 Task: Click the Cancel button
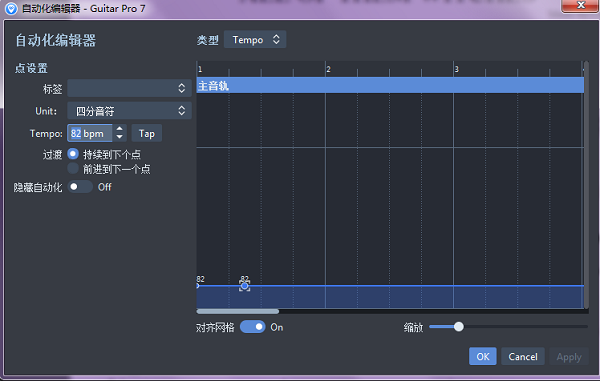pyautogui.click(x=523, y=356)
